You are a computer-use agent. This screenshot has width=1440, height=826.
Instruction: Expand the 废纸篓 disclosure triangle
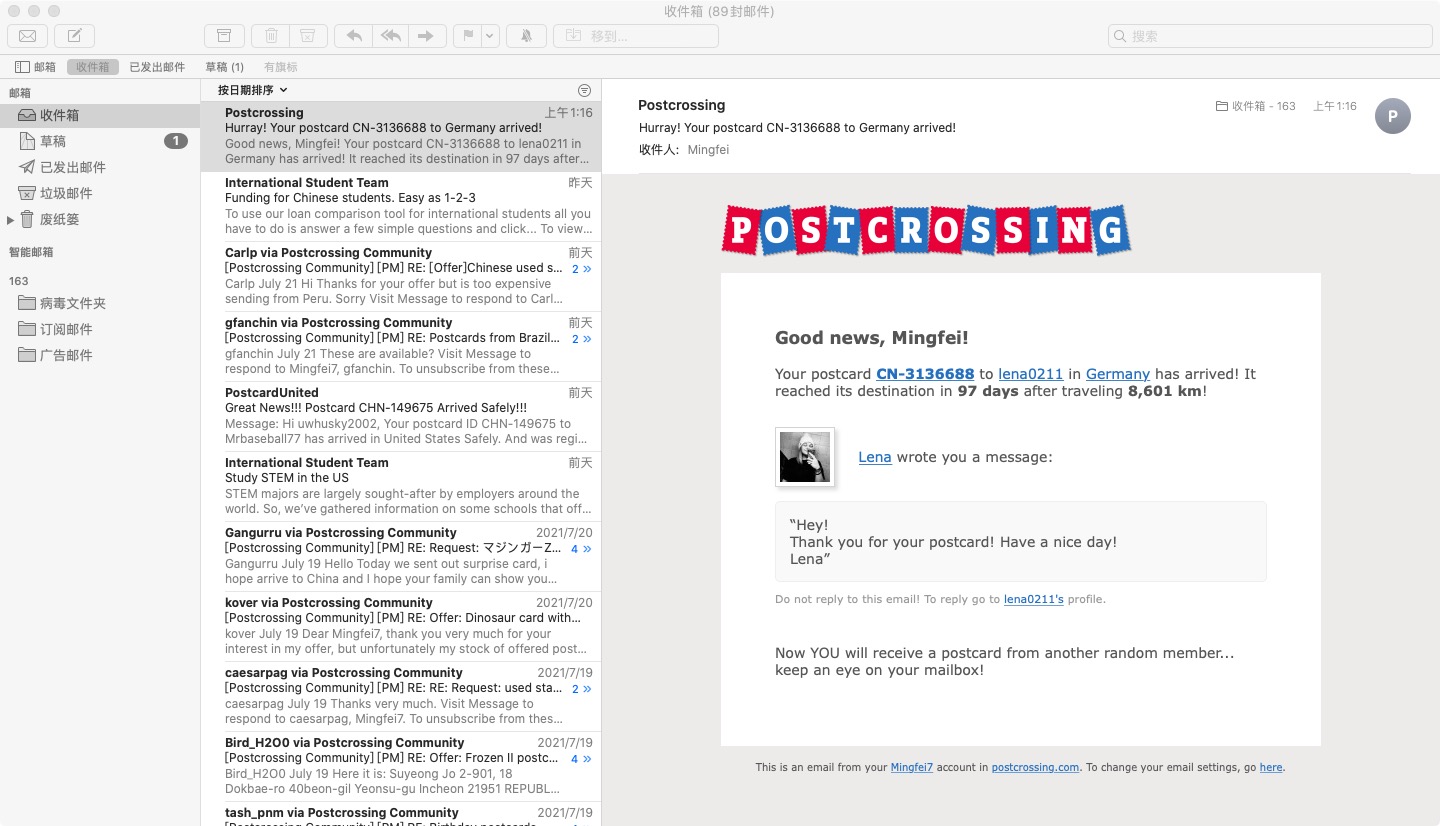[10, 219]
